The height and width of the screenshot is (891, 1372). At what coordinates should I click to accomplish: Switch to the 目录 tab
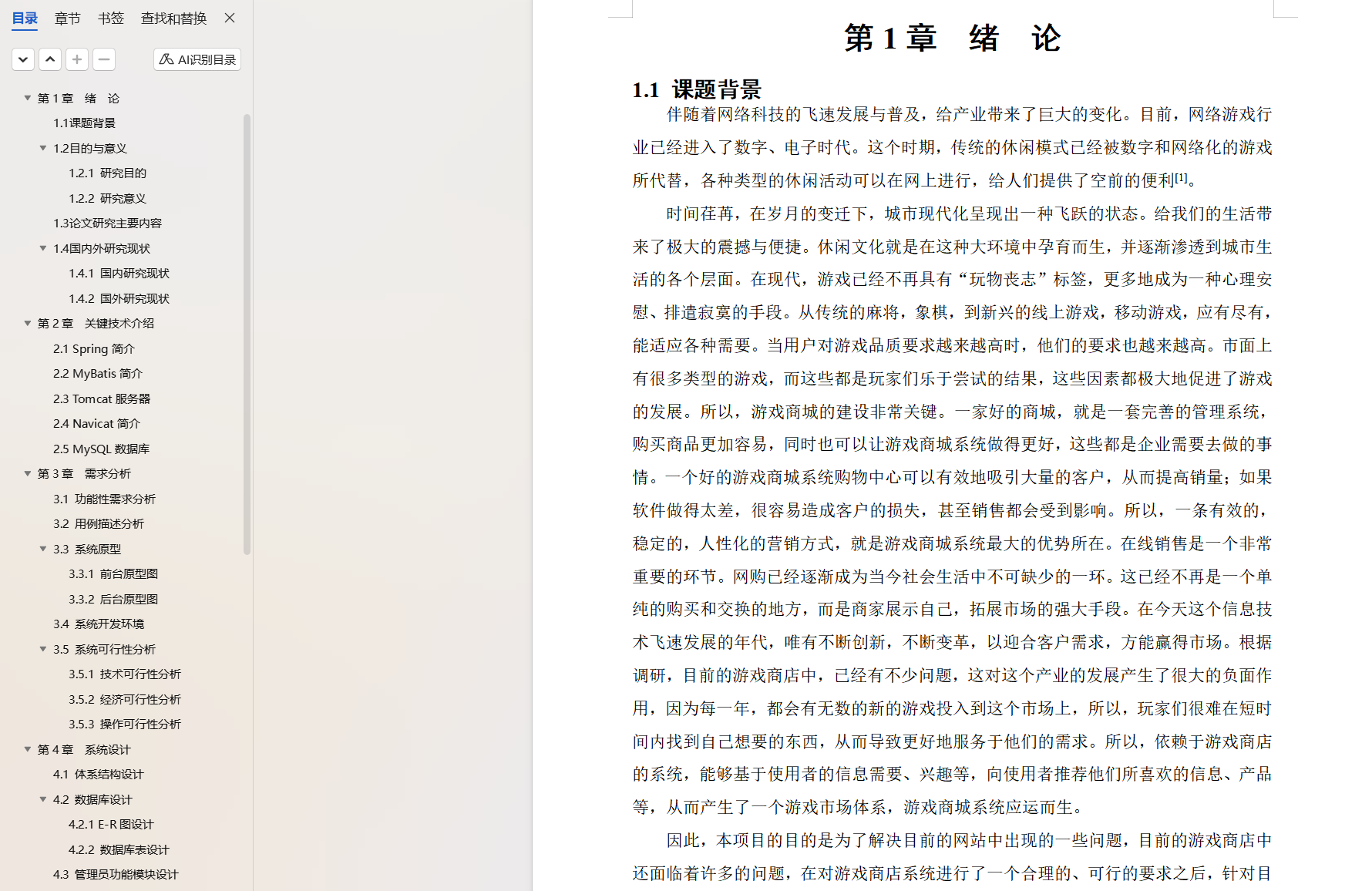point(25,18)
